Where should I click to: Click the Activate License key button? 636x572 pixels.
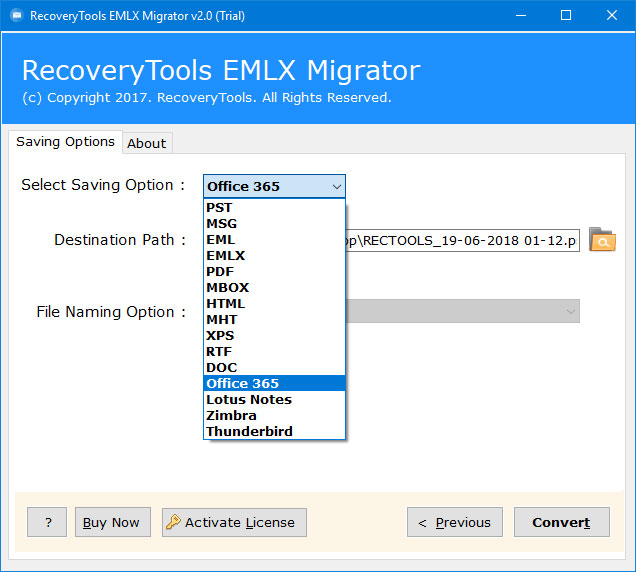click(x=234, y=522)
